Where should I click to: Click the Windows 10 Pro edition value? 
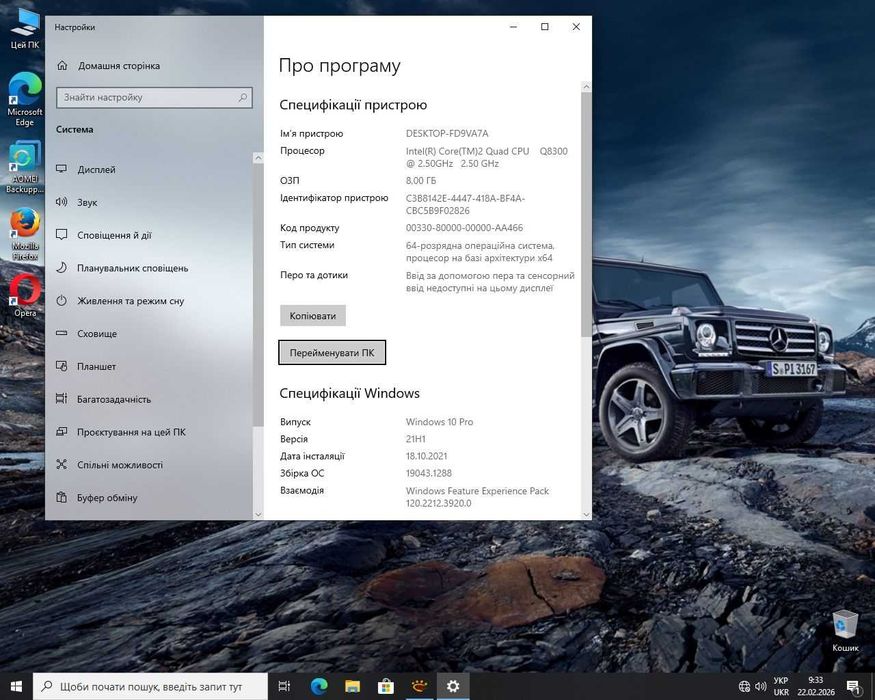(439, 422)
